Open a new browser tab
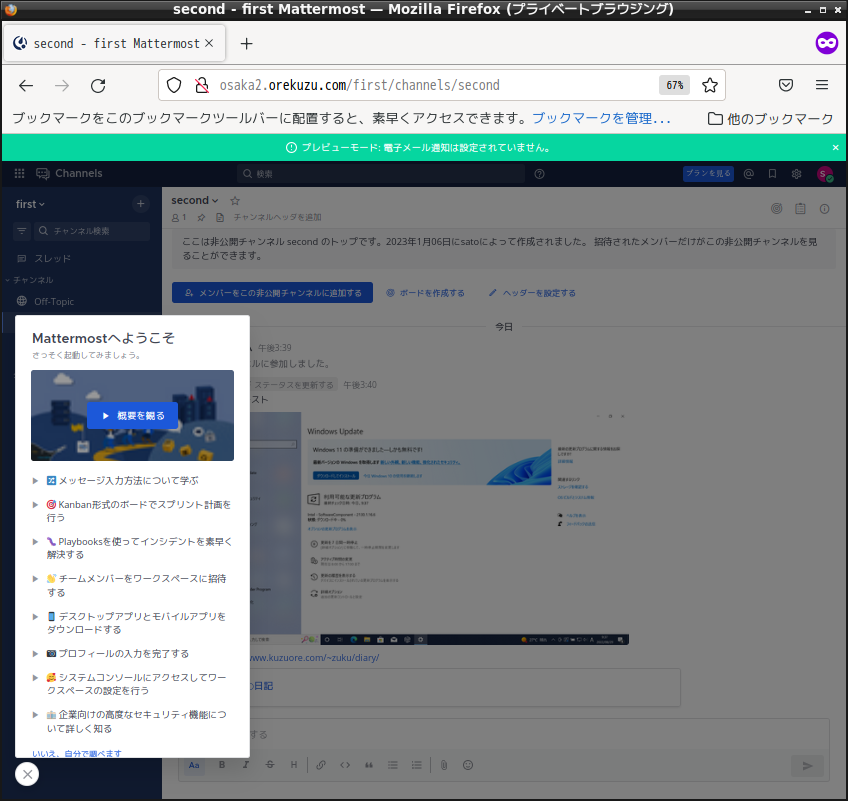 click(246, 44)
